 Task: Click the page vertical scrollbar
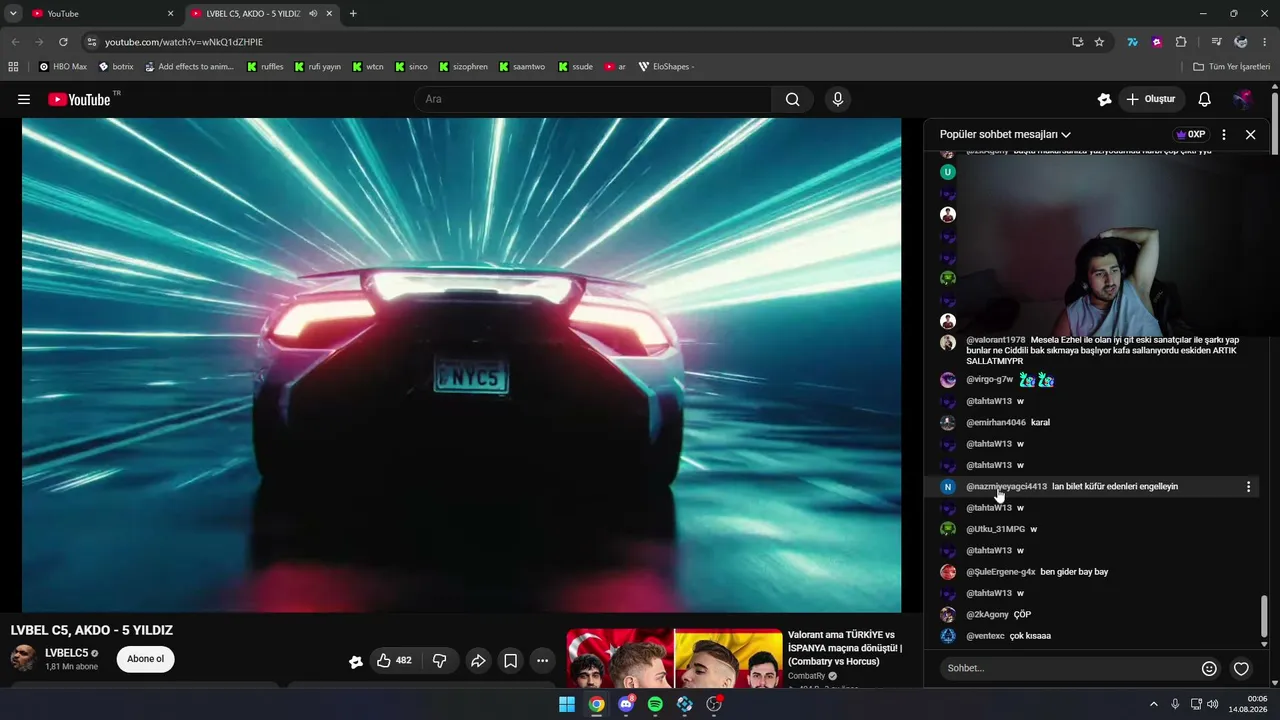point(1275,124)
